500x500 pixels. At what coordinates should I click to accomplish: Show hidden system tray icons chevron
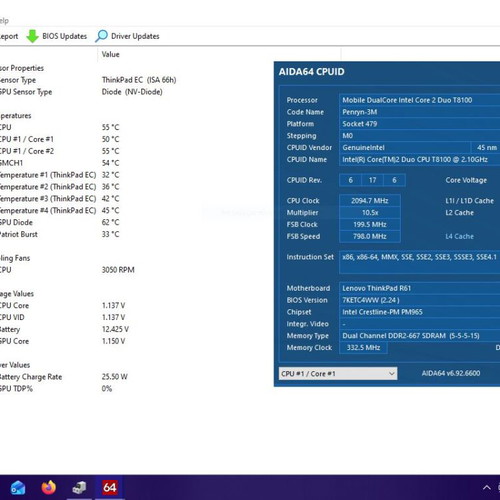coord(487,488)
